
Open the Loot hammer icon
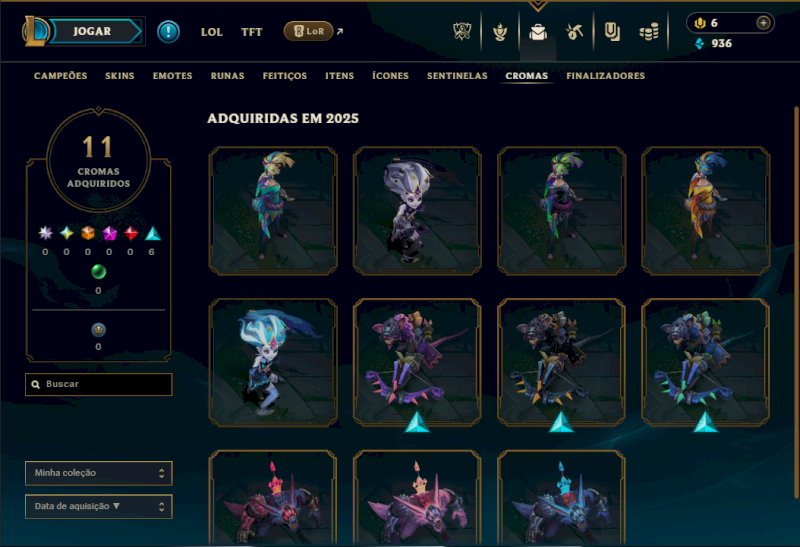tap(574, 32)
